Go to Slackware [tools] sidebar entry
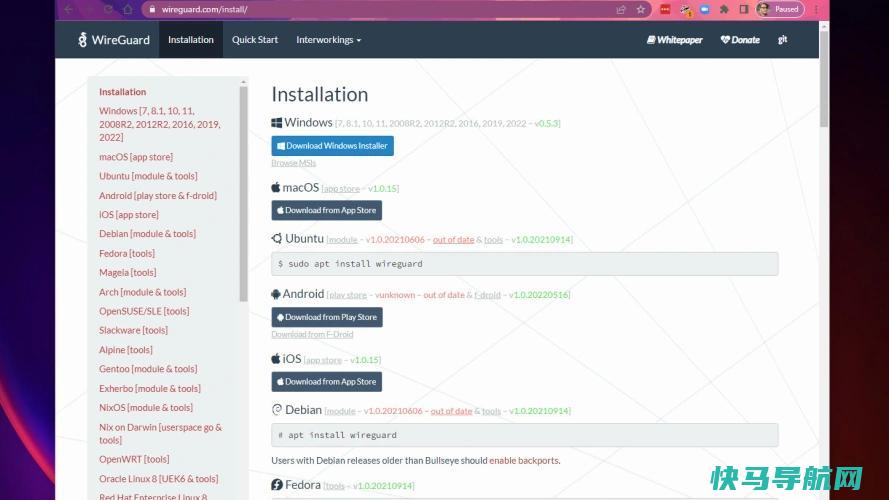Image resolution: width=889 pixels, height=500 pixels. [133, 330]
